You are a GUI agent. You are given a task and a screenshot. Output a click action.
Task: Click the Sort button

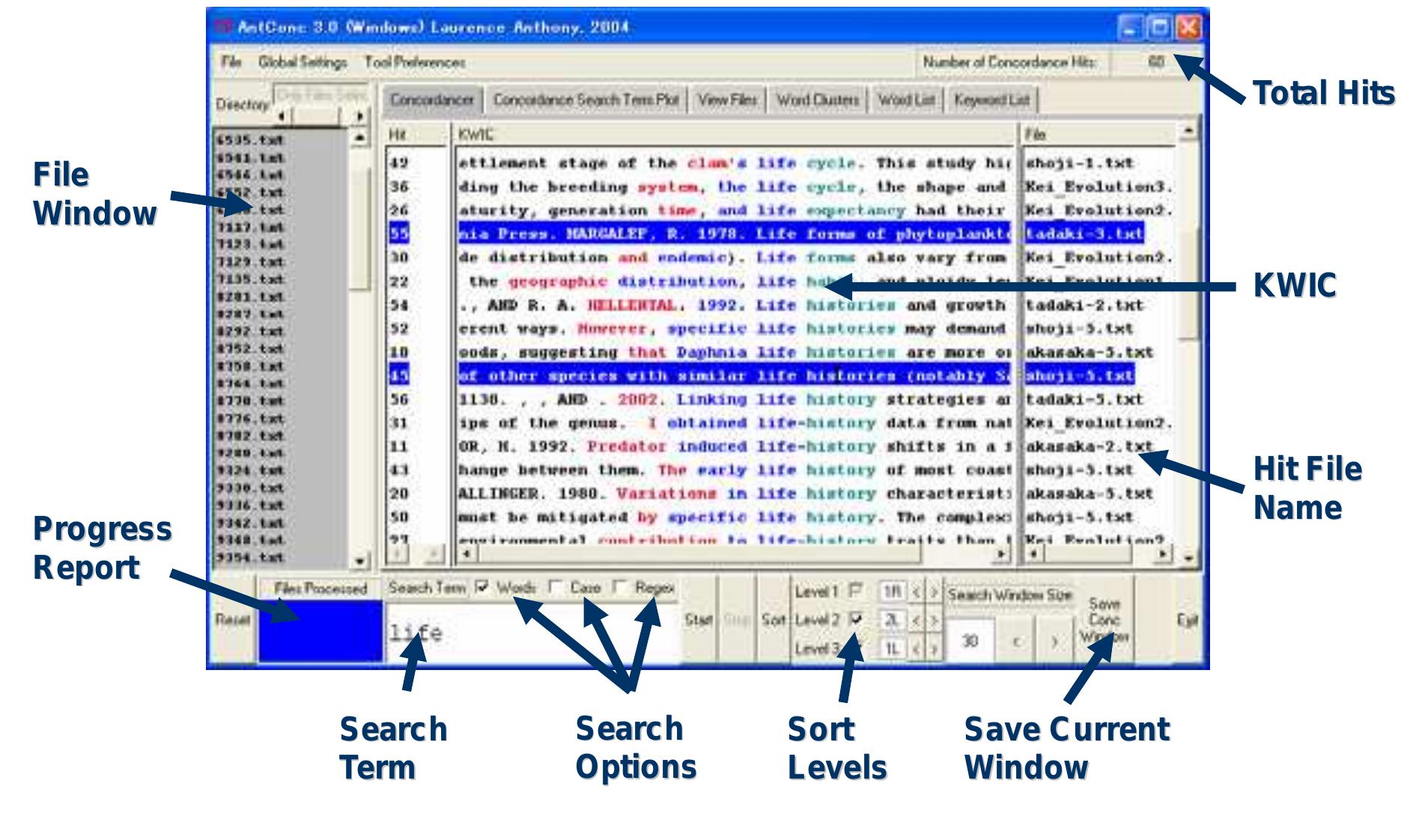tap(773, 620)
